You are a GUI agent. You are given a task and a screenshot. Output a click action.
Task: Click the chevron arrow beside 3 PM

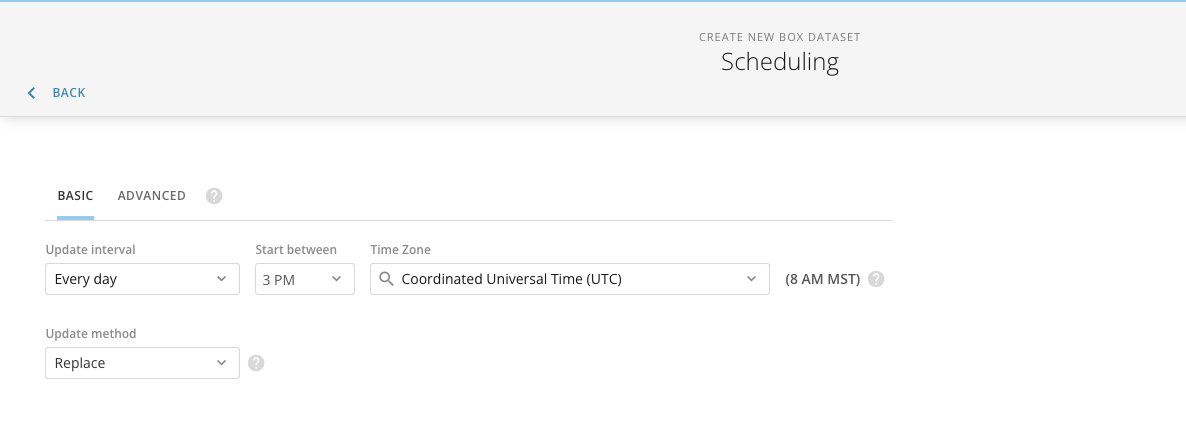[337, 279]
